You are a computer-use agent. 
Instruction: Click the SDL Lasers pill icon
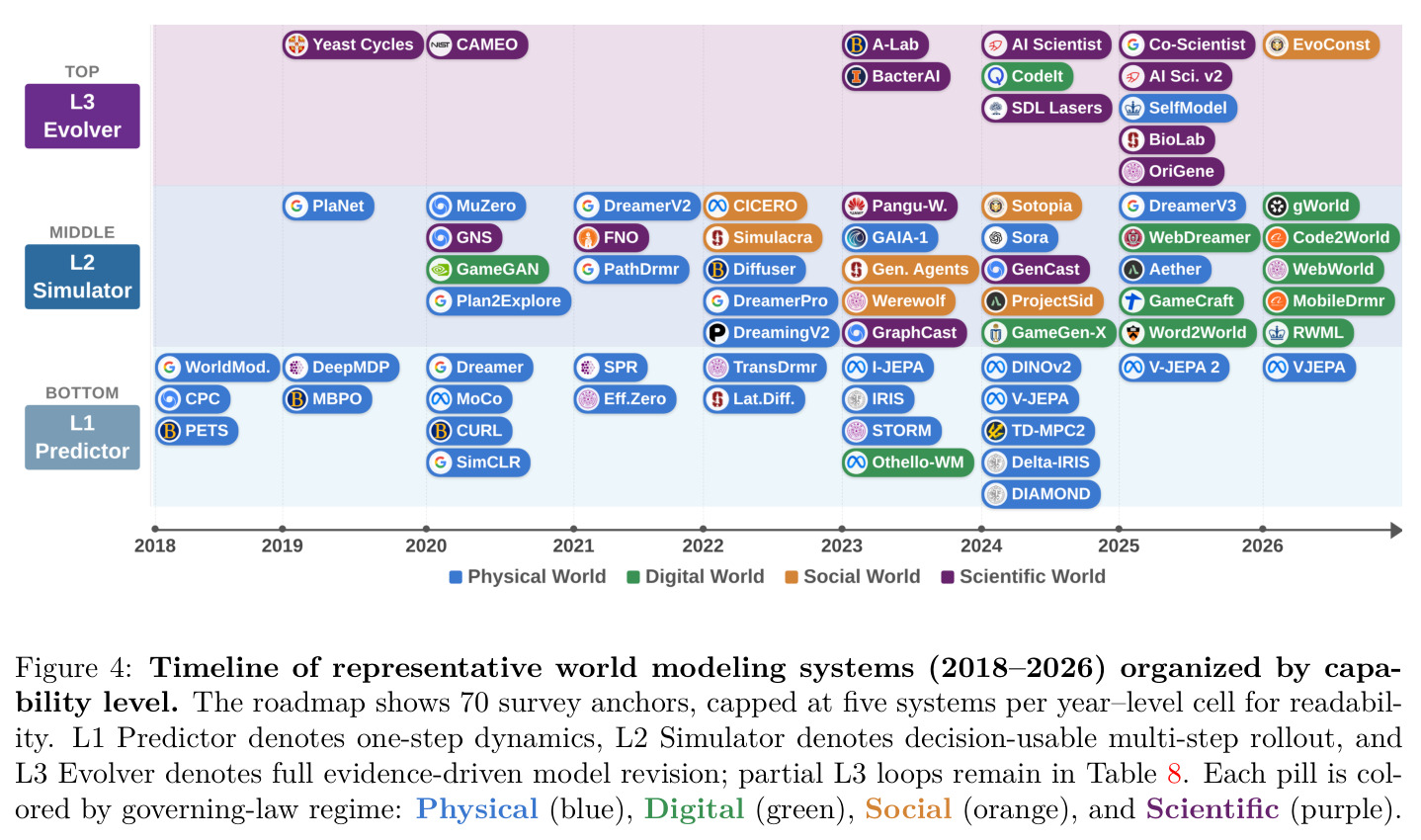click(996, 108)
